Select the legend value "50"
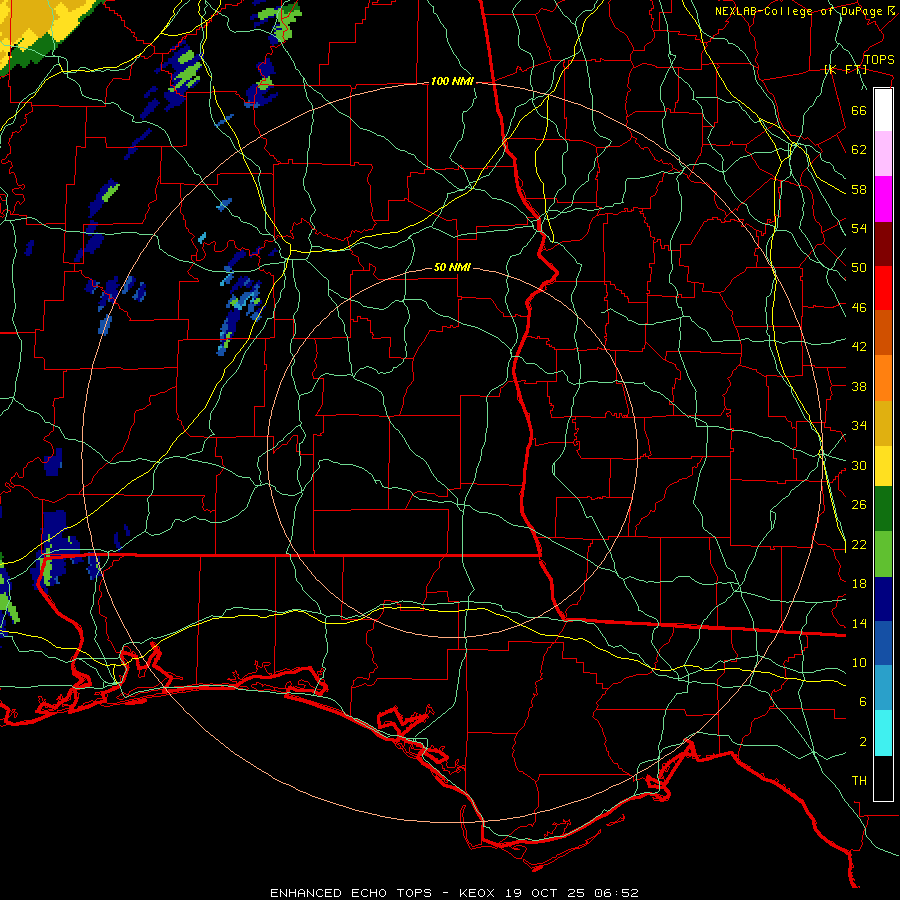The width and height of the screenshot is (900, 900). (859, 268)
